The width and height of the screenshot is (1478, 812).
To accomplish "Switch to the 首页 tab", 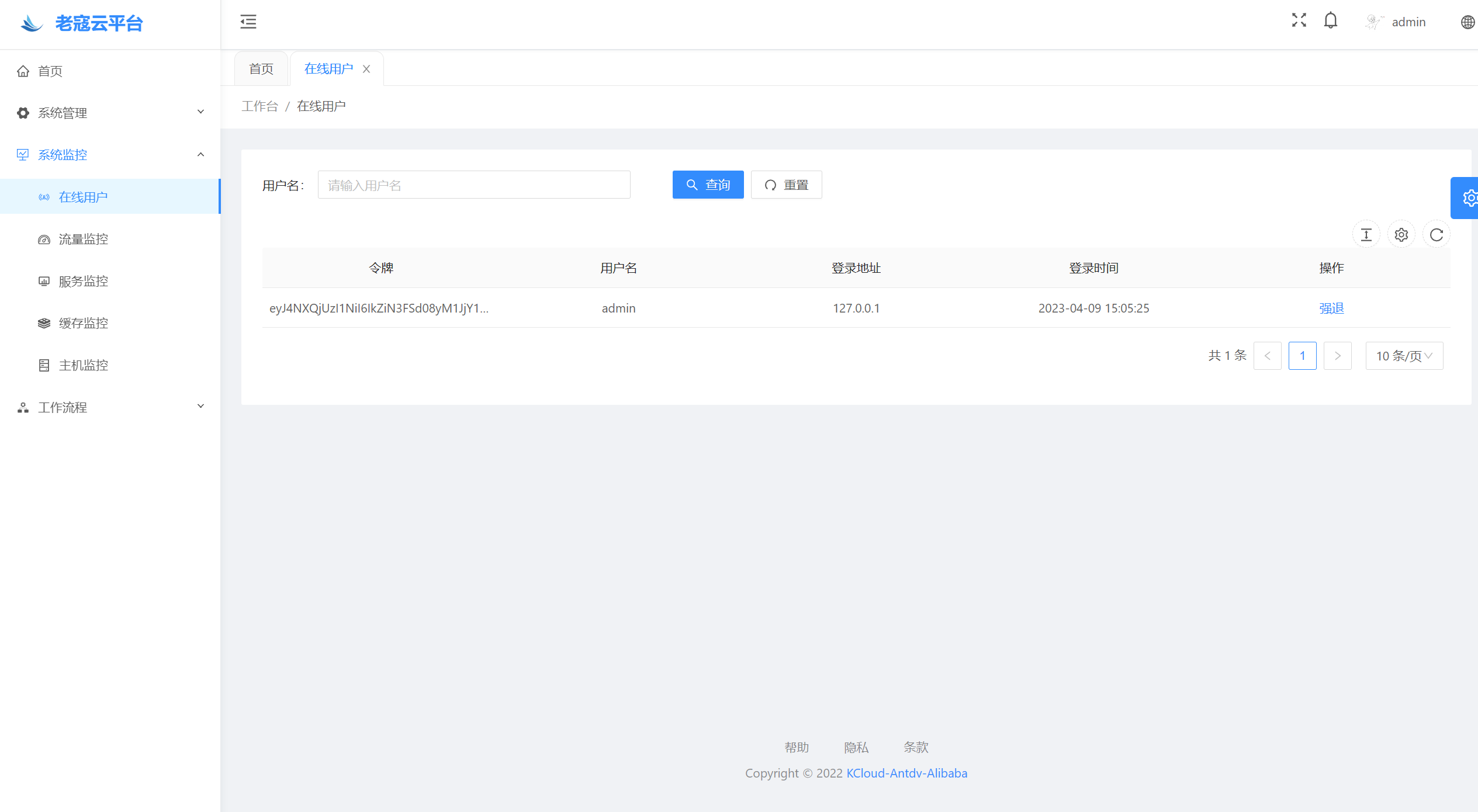I will point(261,69).
